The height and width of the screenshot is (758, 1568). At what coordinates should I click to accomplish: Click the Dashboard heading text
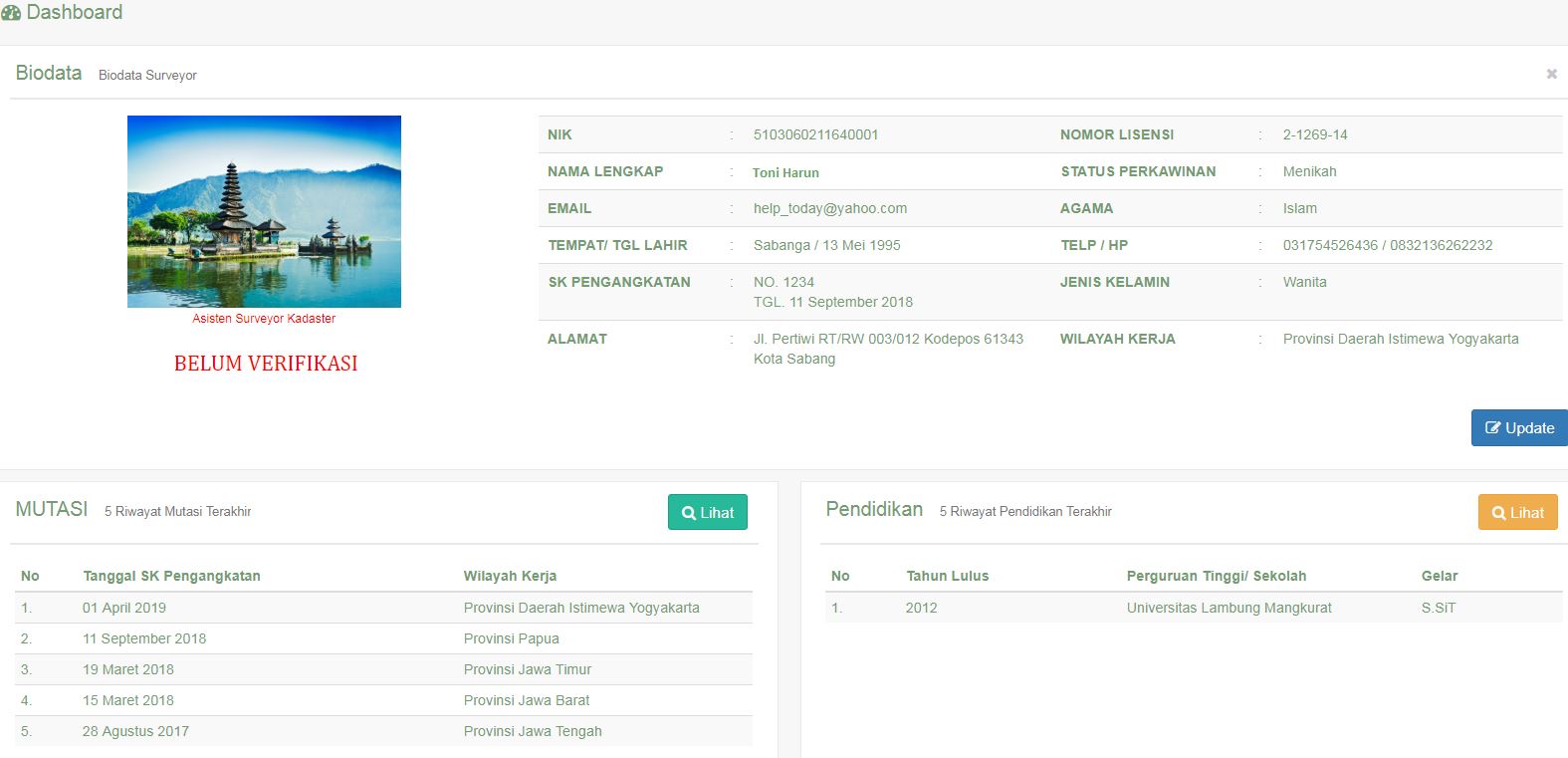click(x=75, y=13)
